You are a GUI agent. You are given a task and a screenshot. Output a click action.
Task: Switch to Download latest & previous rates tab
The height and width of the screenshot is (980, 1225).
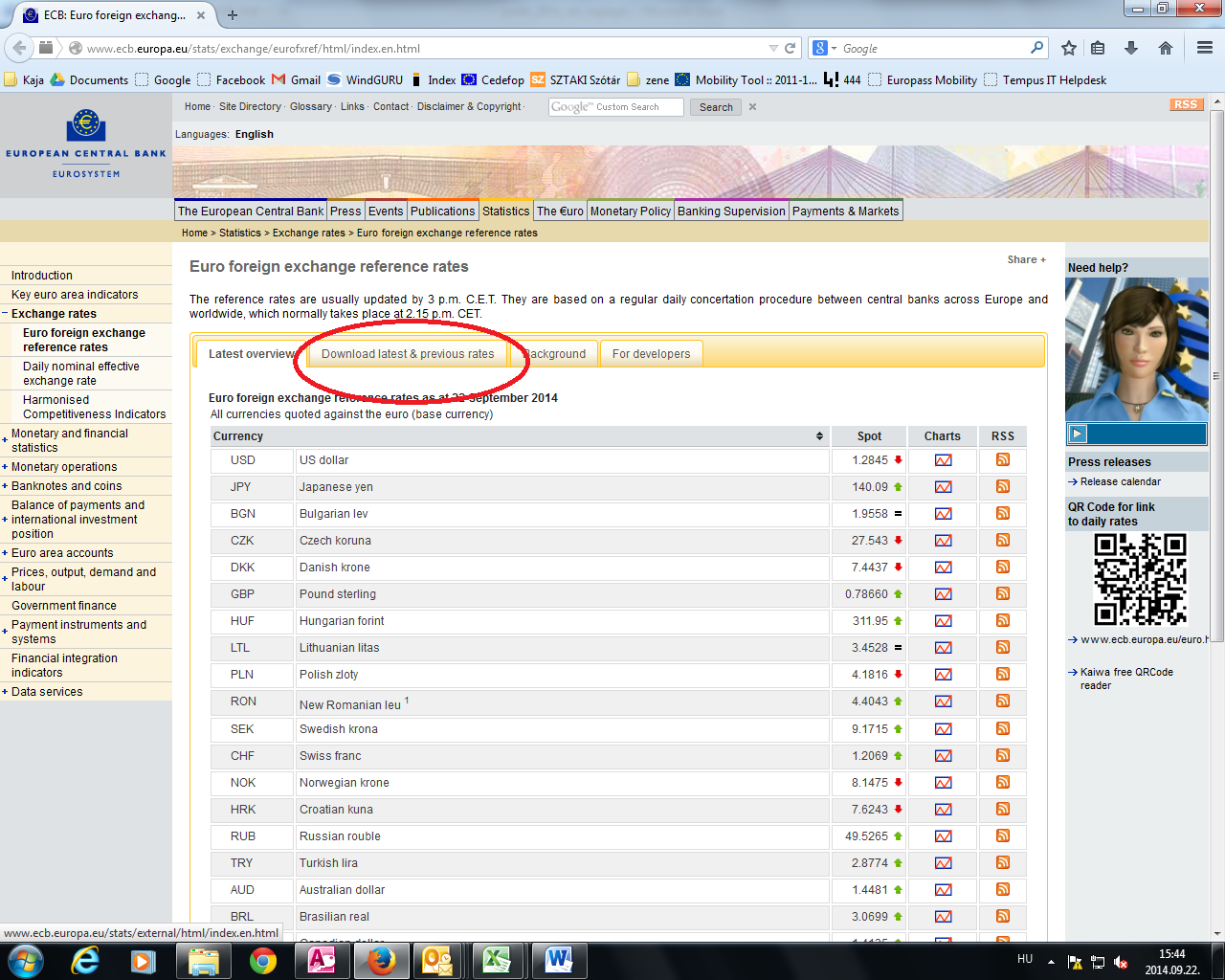click(408, 354)
